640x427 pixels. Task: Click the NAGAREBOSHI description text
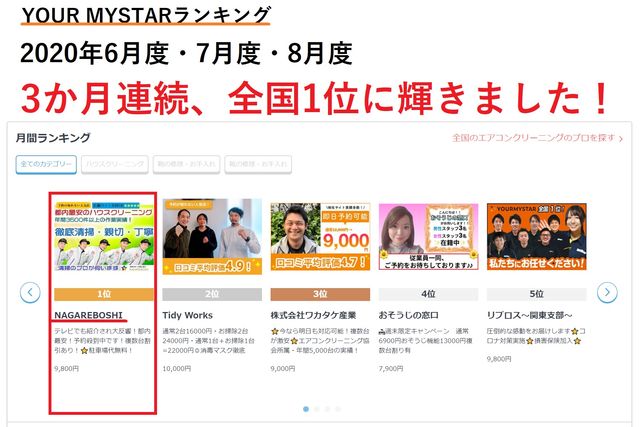103,340
